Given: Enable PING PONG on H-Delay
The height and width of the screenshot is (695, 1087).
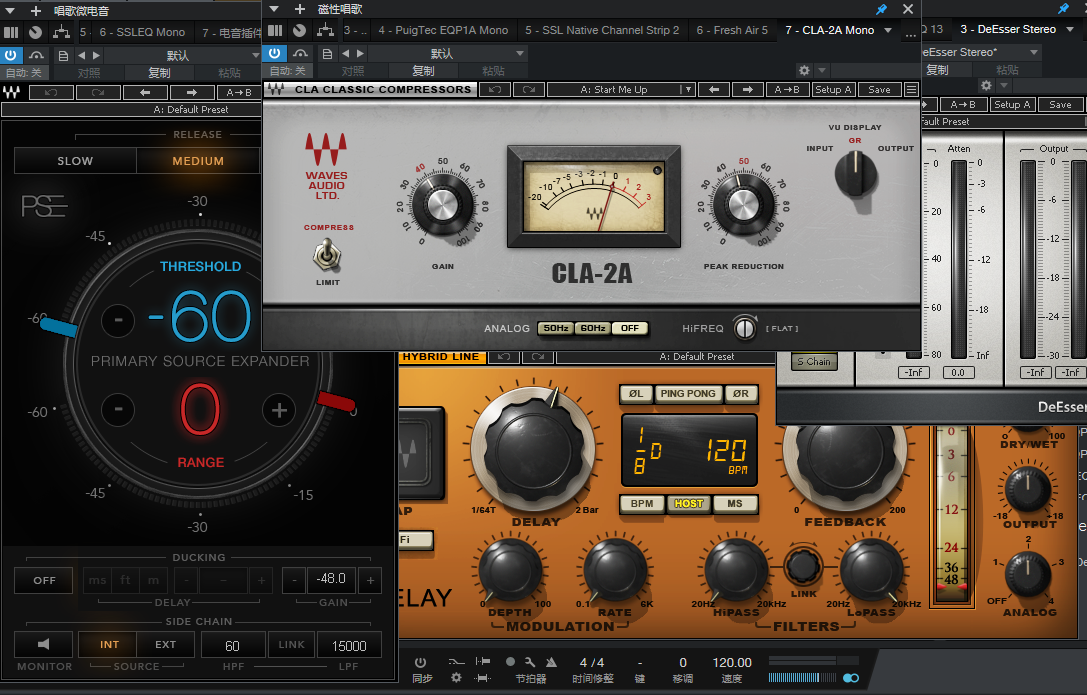Looking at the screenshot, I should [x=688, y=394].
